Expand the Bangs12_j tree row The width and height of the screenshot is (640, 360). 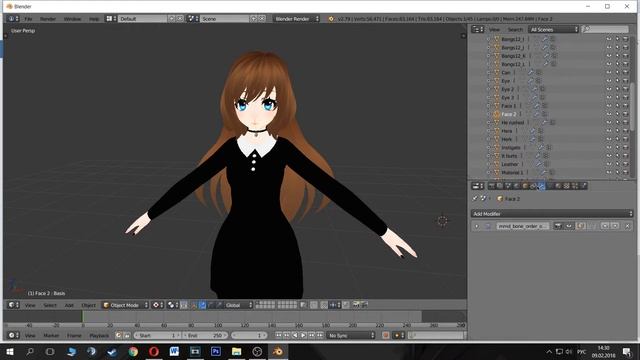point(488,48)
